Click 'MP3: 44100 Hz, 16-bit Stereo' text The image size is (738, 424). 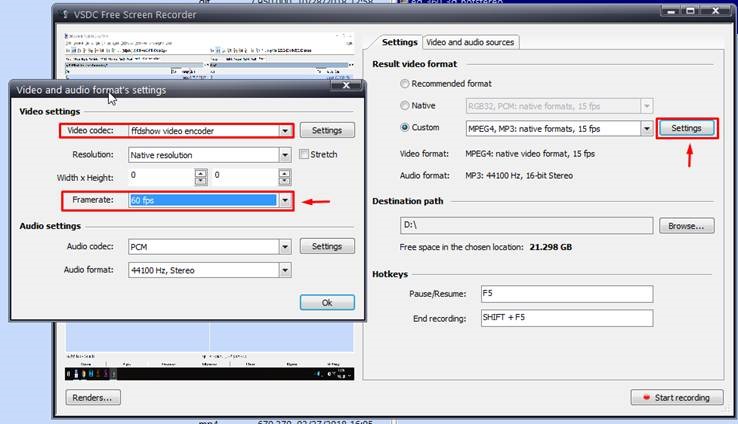[x=519, y=176]
